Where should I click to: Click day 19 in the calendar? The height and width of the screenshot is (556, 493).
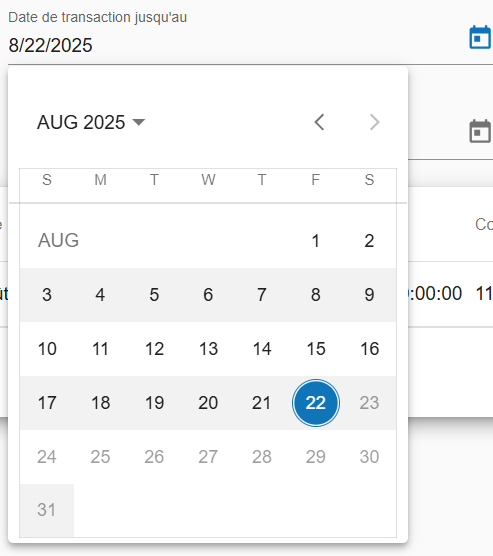tap(154, 403)
